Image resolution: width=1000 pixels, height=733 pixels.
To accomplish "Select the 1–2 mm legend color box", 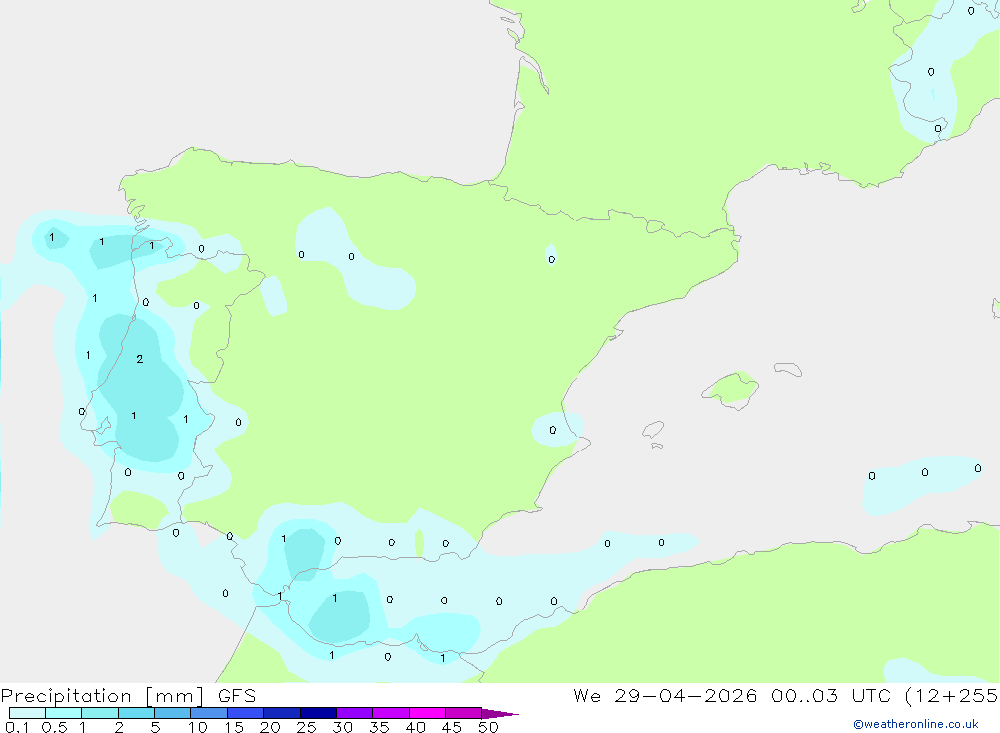I will coord(100,713).
